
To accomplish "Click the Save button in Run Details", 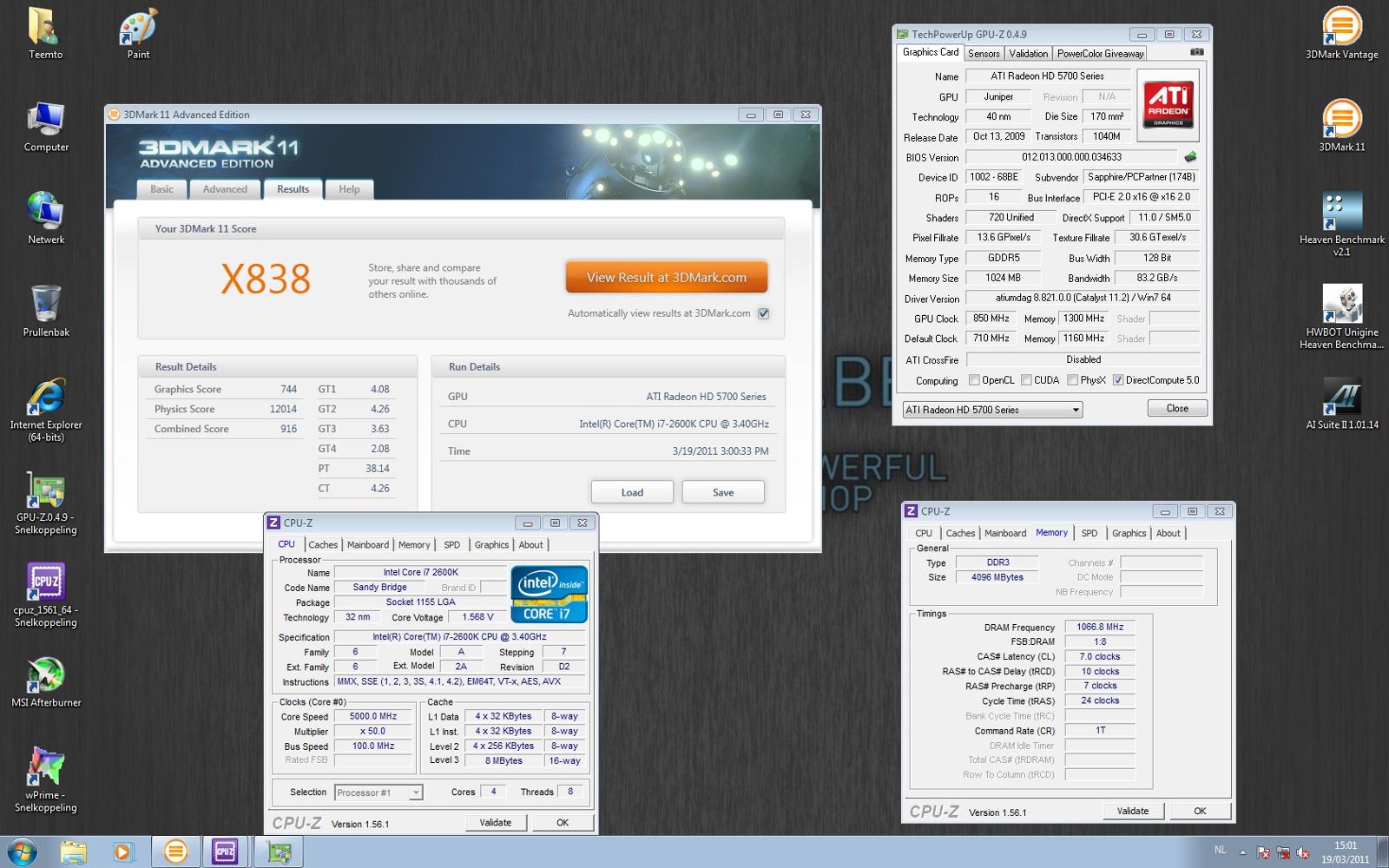I will click(x=723, y=492).
